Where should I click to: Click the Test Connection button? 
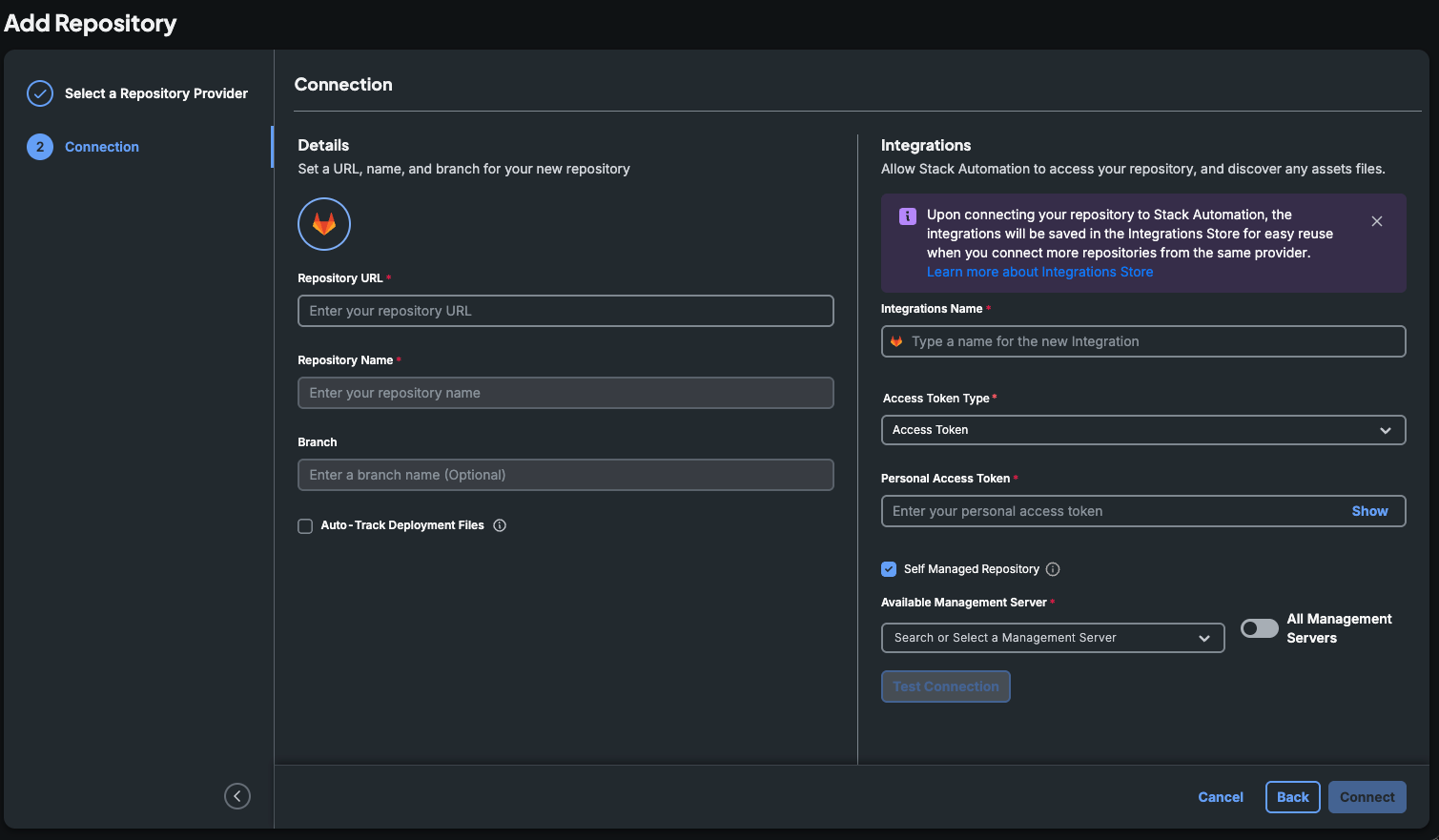(x=946, y=686)
